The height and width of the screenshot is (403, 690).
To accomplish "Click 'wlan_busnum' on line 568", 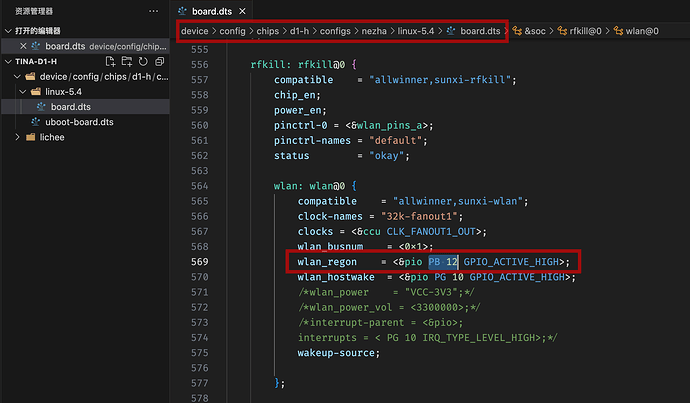I will click(330, 247).
